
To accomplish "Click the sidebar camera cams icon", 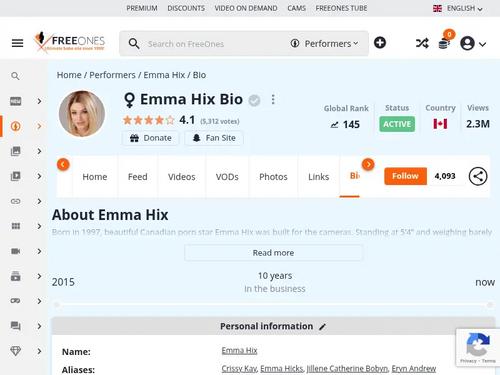I will click(16, 251).
